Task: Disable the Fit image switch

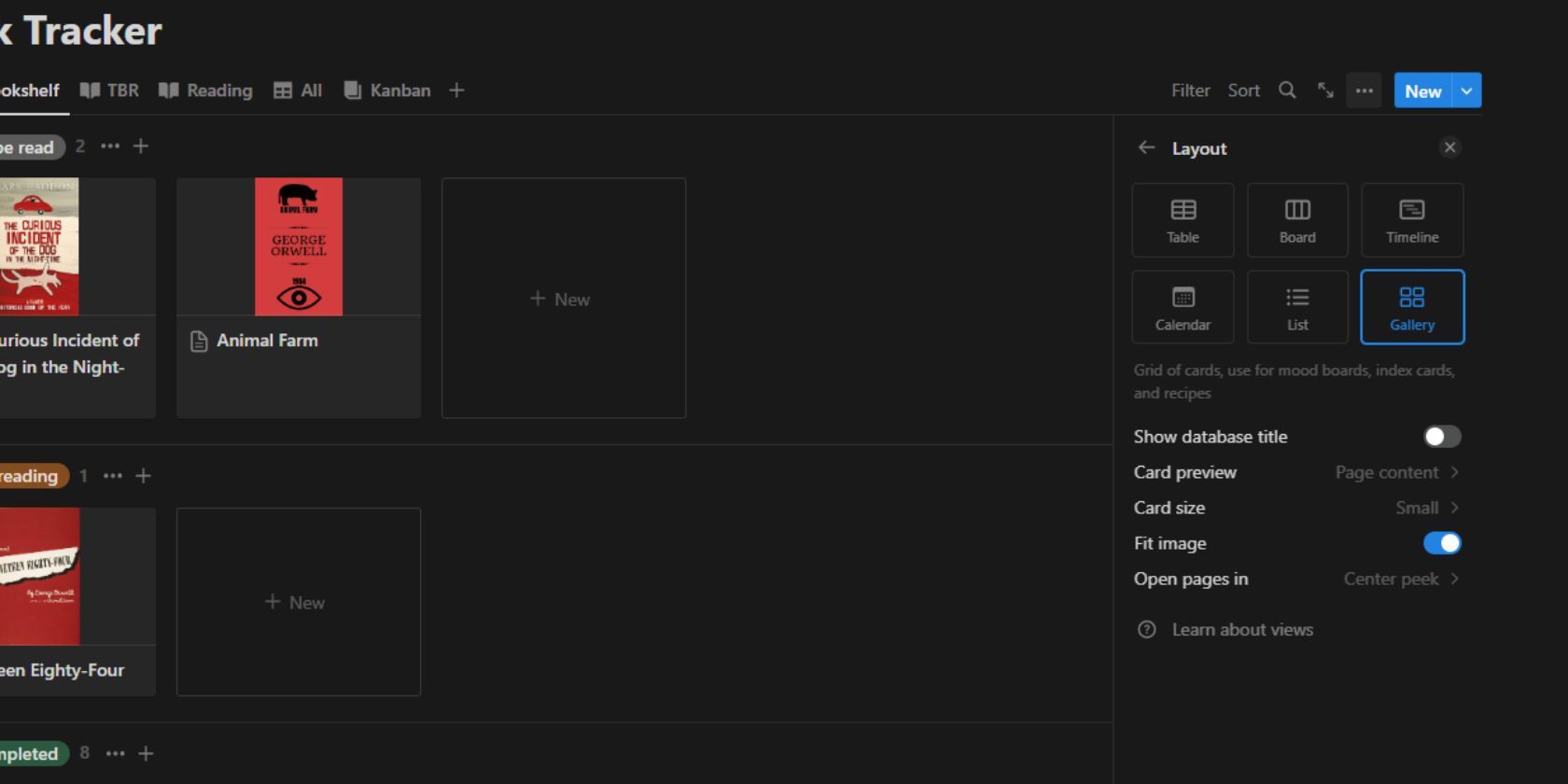Action: click(1442, 543)
